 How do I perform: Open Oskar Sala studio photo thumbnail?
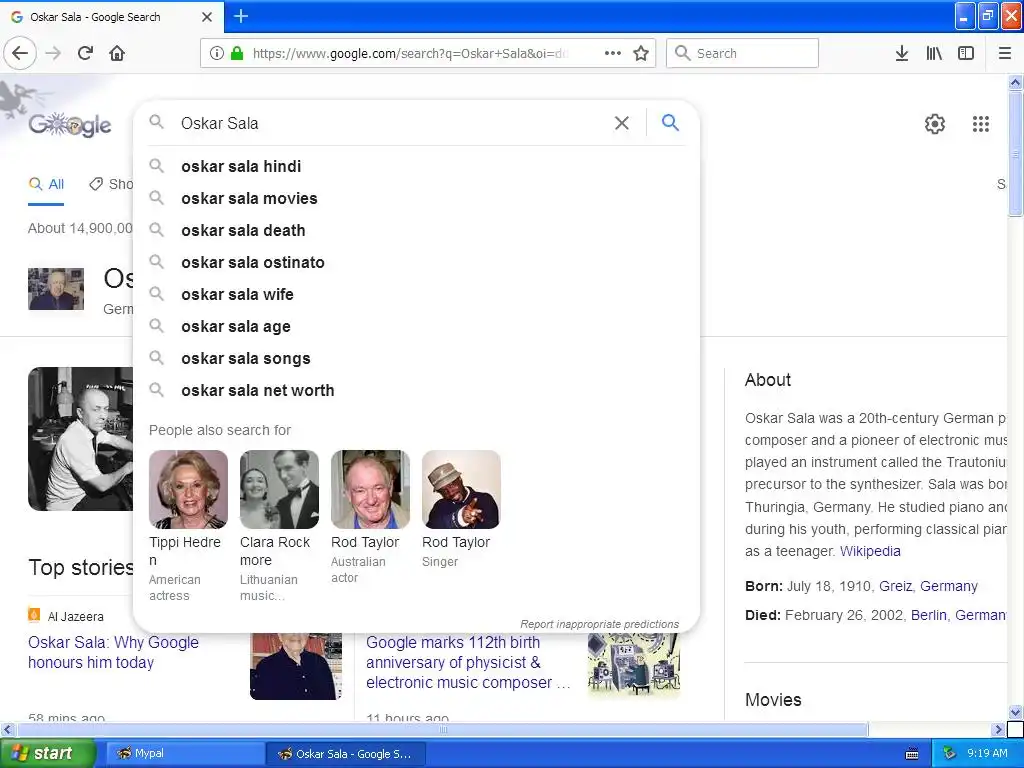pos(80,439)
